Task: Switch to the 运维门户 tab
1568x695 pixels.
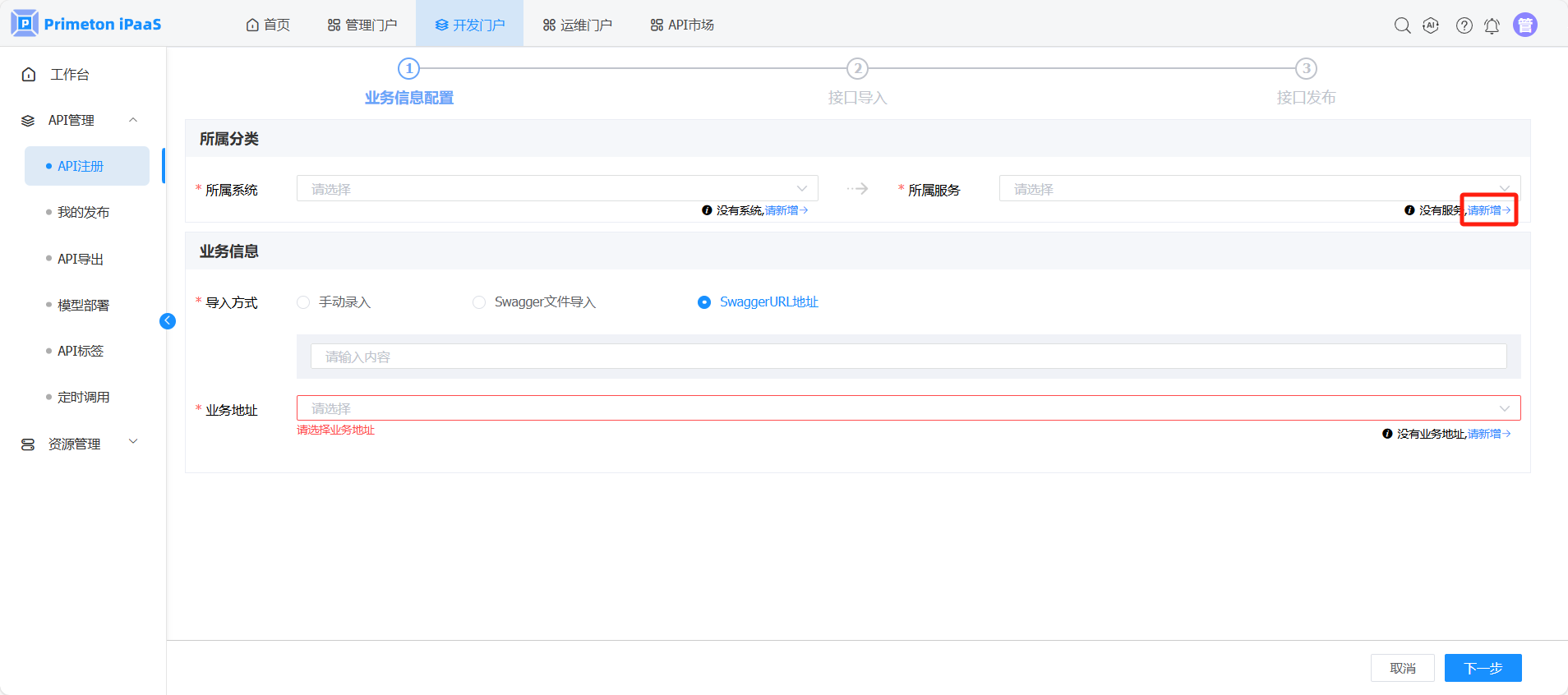Action: (x=577, y=25)
